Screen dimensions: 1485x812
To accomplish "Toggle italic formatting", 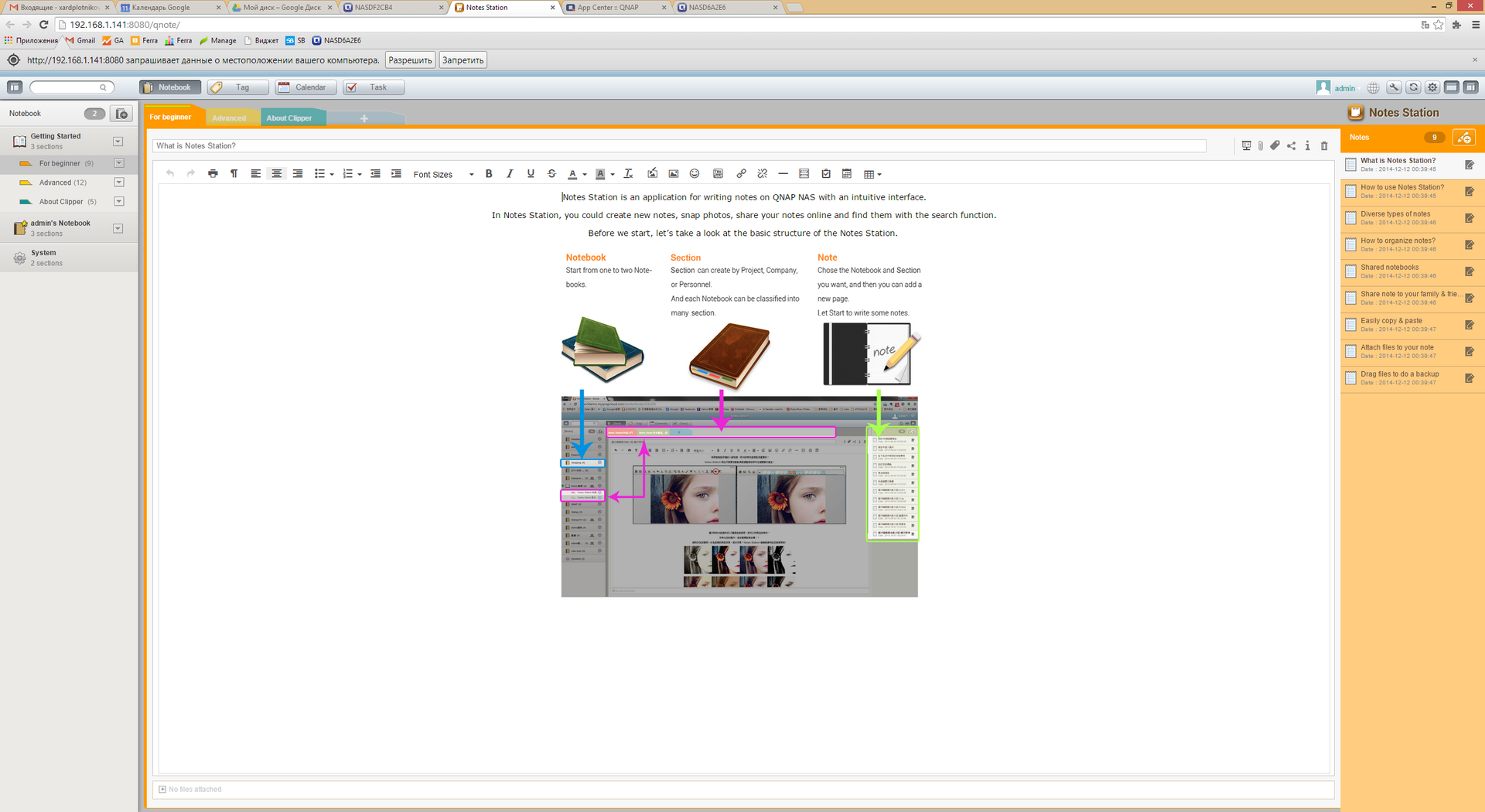I will point(510,174).
